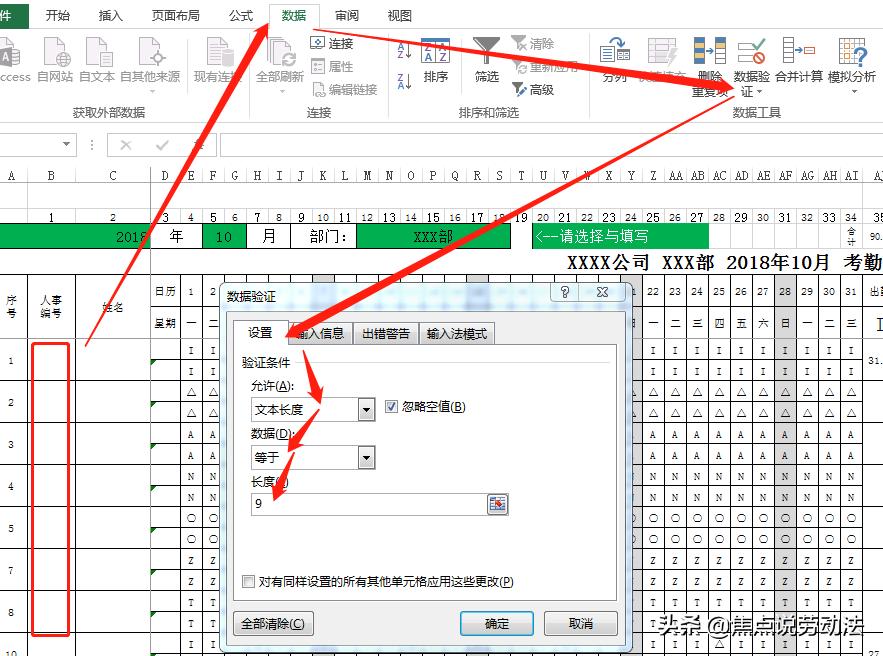Click 全部清除 (Clear All) button
The height and width of the screenshot is (656, 883).
tap(273, 623)
